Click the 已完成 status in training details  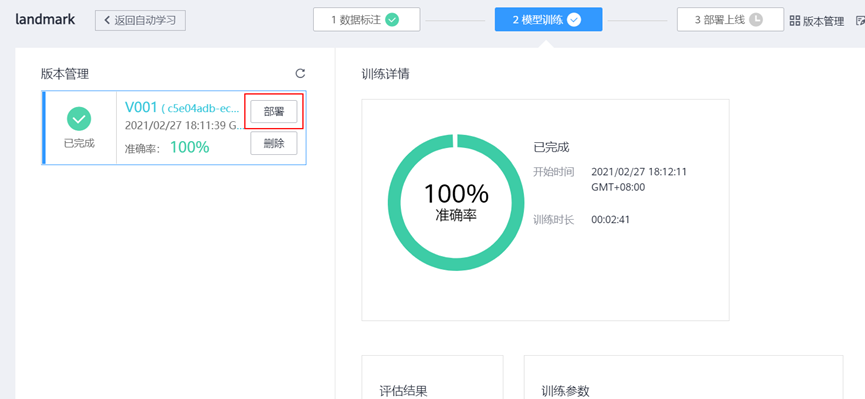point(551,147)
